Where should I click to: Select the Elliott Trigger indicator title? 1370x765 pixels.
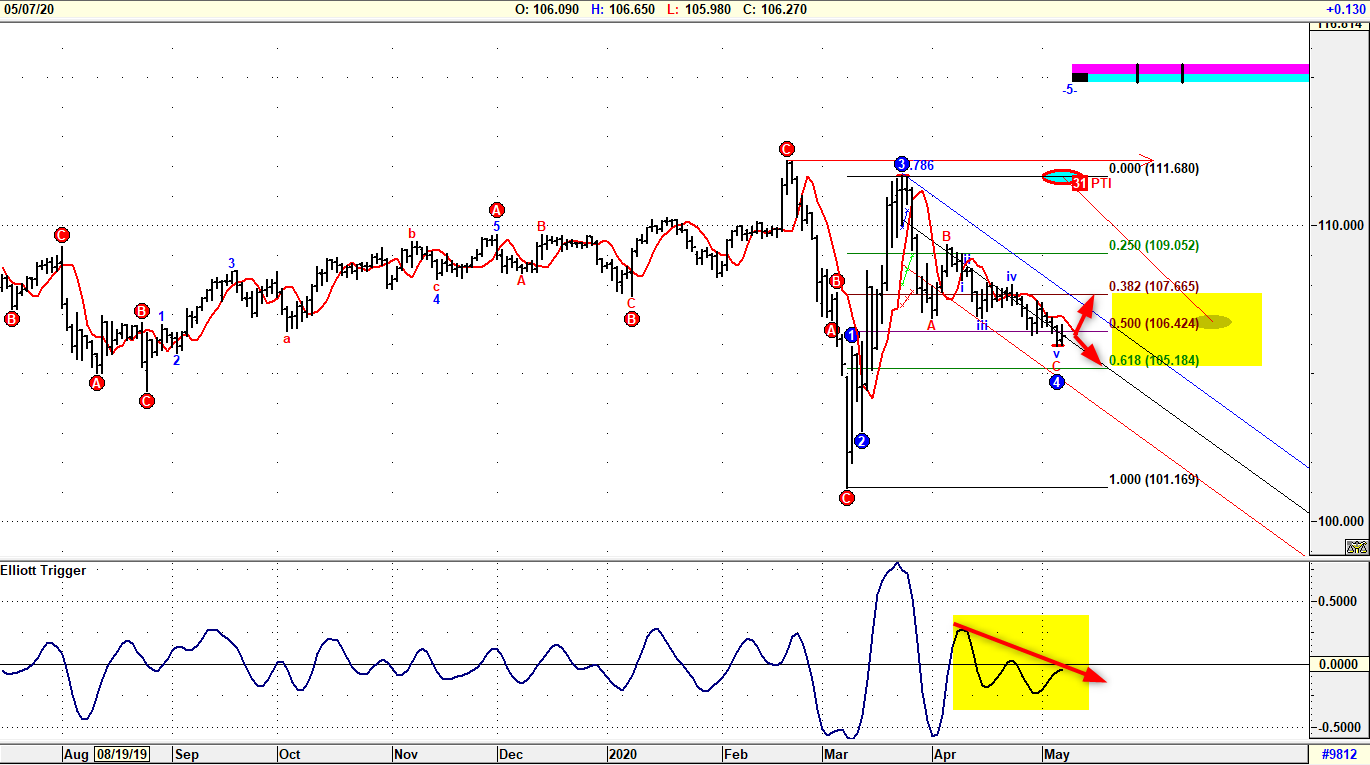tap(45, 571)
